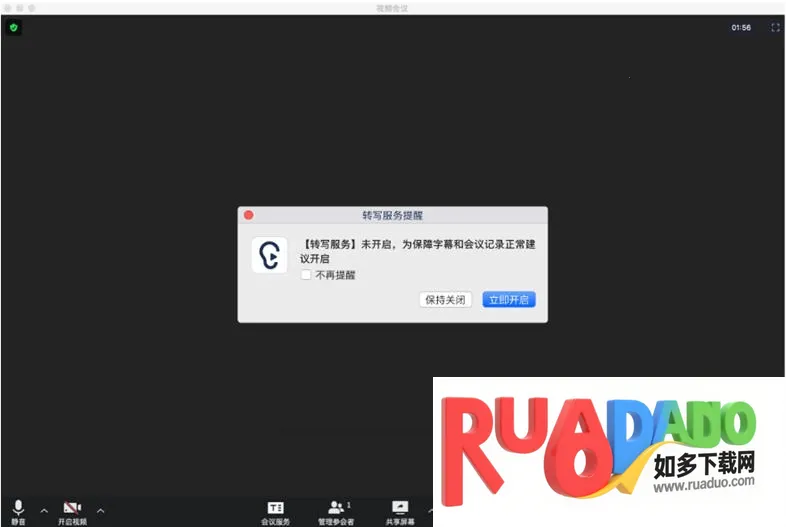This screenshot has width=786, height=527.
Task: Check the 不再提醒 checkbox
Action: click(x=306, y=275)
